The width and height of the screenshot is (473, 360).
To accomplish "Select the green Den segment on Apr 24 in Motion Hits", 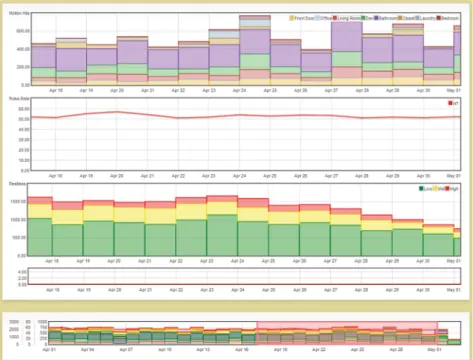I will 255,62.
